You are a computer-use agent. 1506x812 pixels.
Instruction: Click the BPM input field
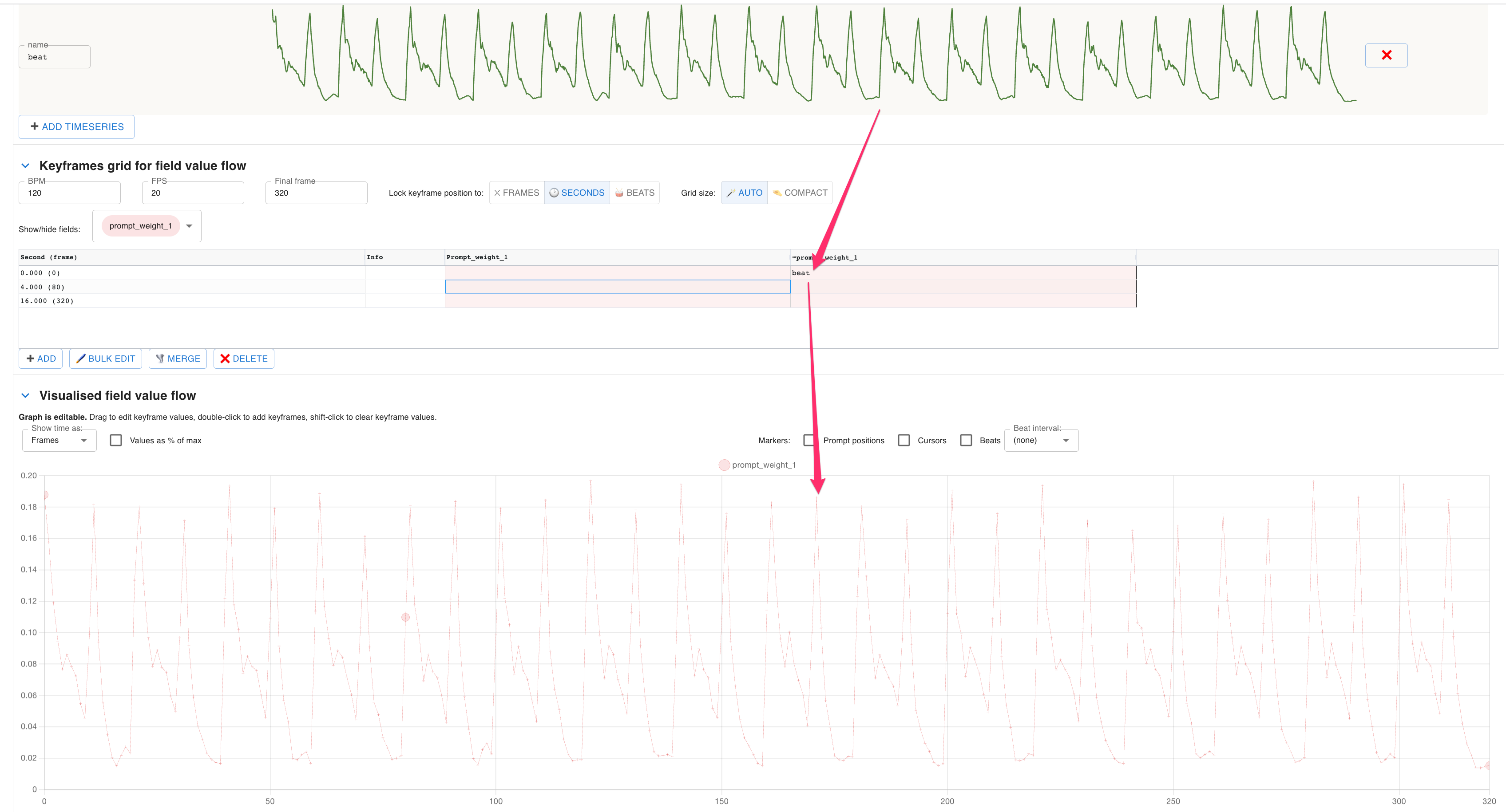click(x=70, y=193)
